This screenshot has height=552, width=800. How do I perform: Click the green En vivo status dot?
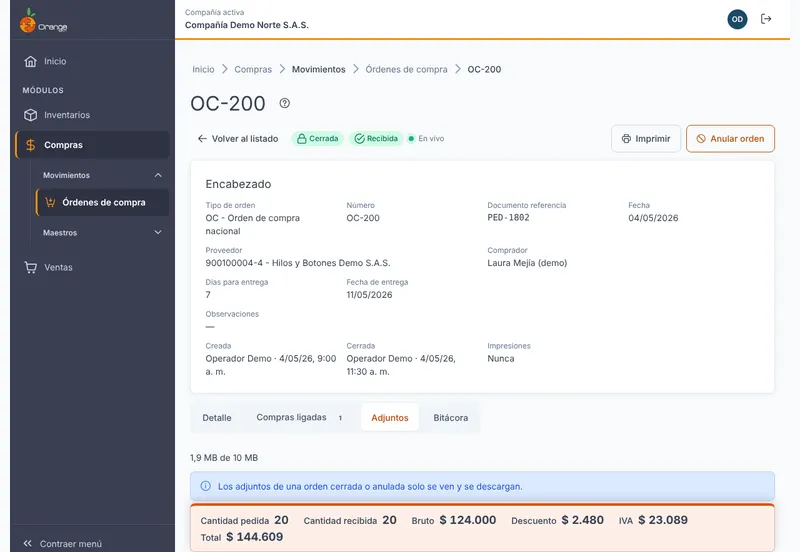click(x=411, y=139)
